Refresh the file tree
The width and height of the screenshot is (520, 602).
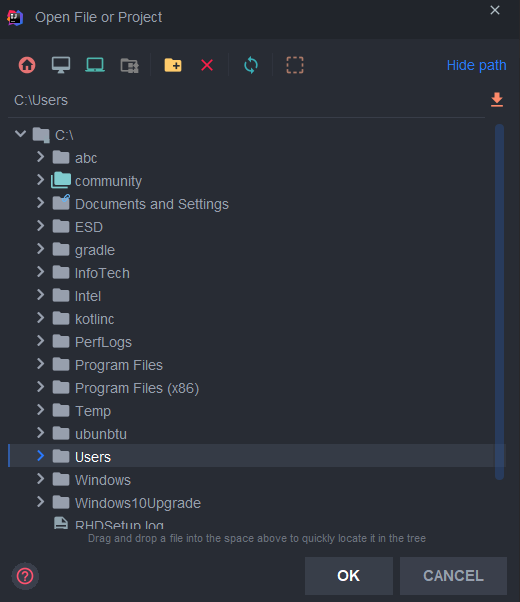(251, 65)
